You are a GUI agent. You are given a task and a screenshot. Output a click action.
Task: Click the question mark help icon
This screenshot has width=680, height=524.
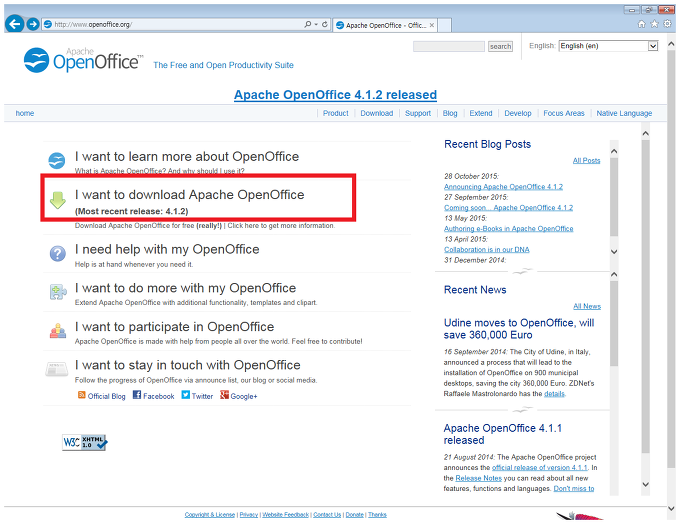[57, 253]
